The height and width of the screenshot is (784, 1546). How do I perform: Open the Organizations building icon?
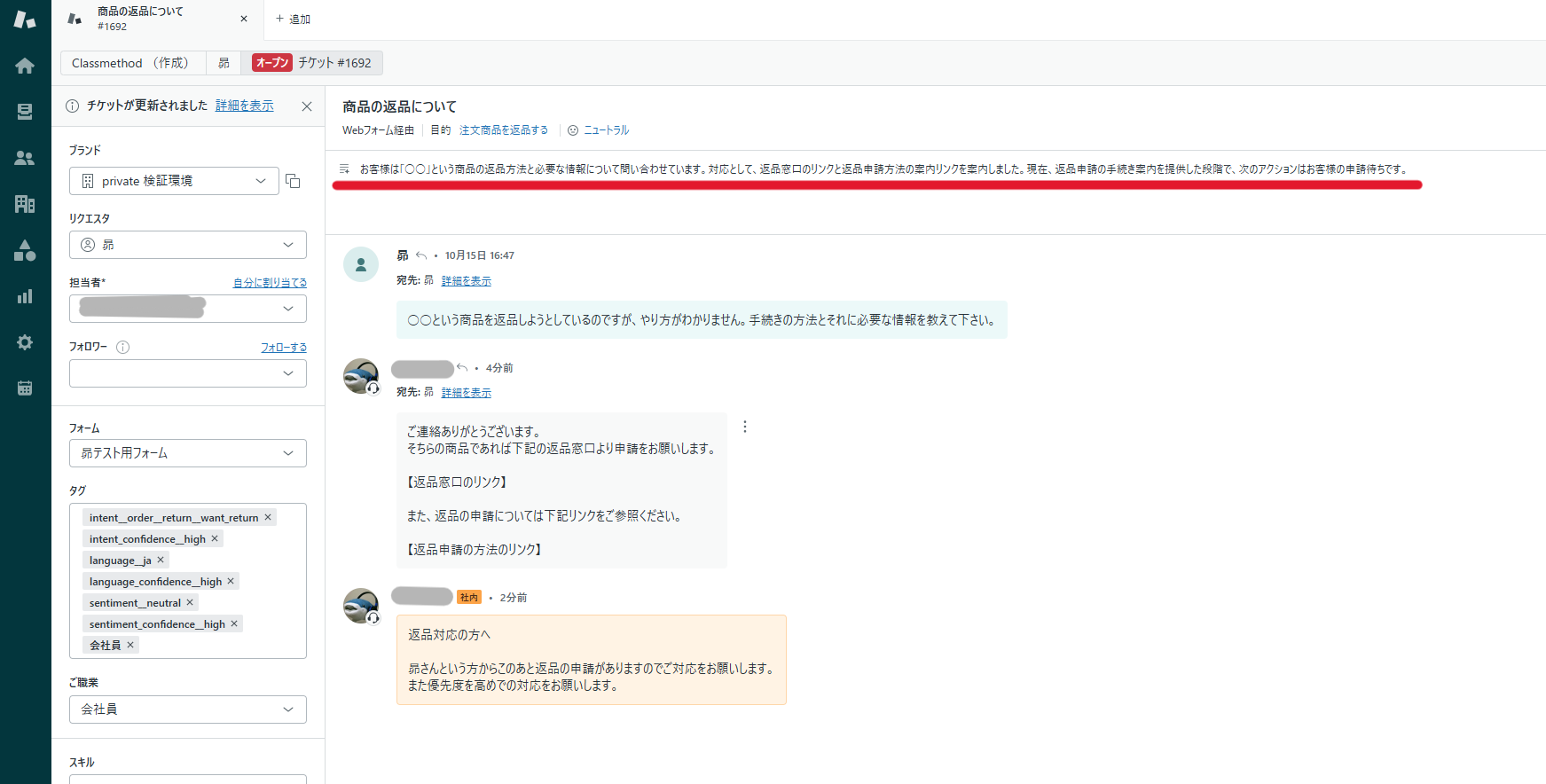point(25,204)
